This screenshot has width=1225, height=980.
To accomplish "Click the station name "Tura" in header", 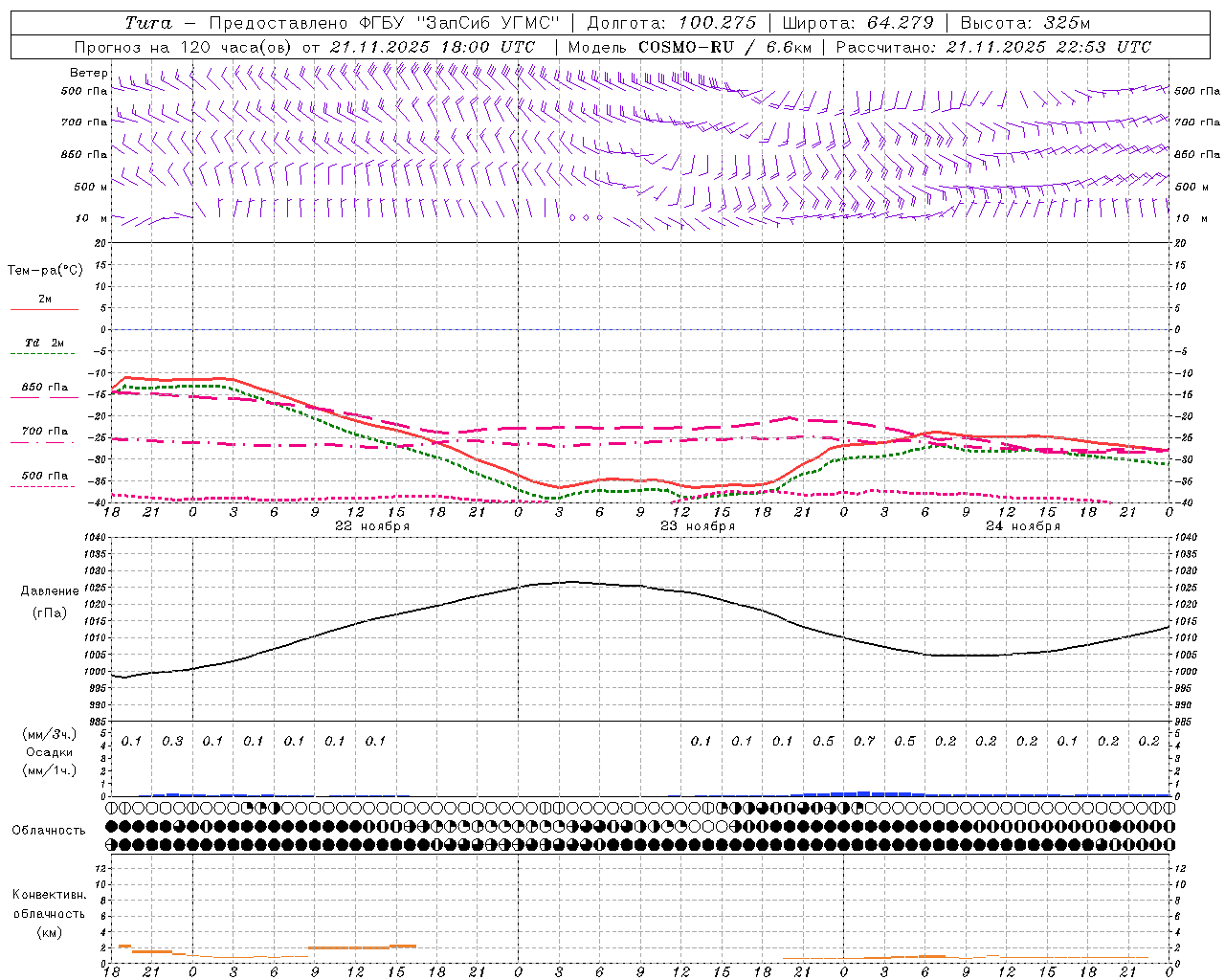I will coord(148,23).
